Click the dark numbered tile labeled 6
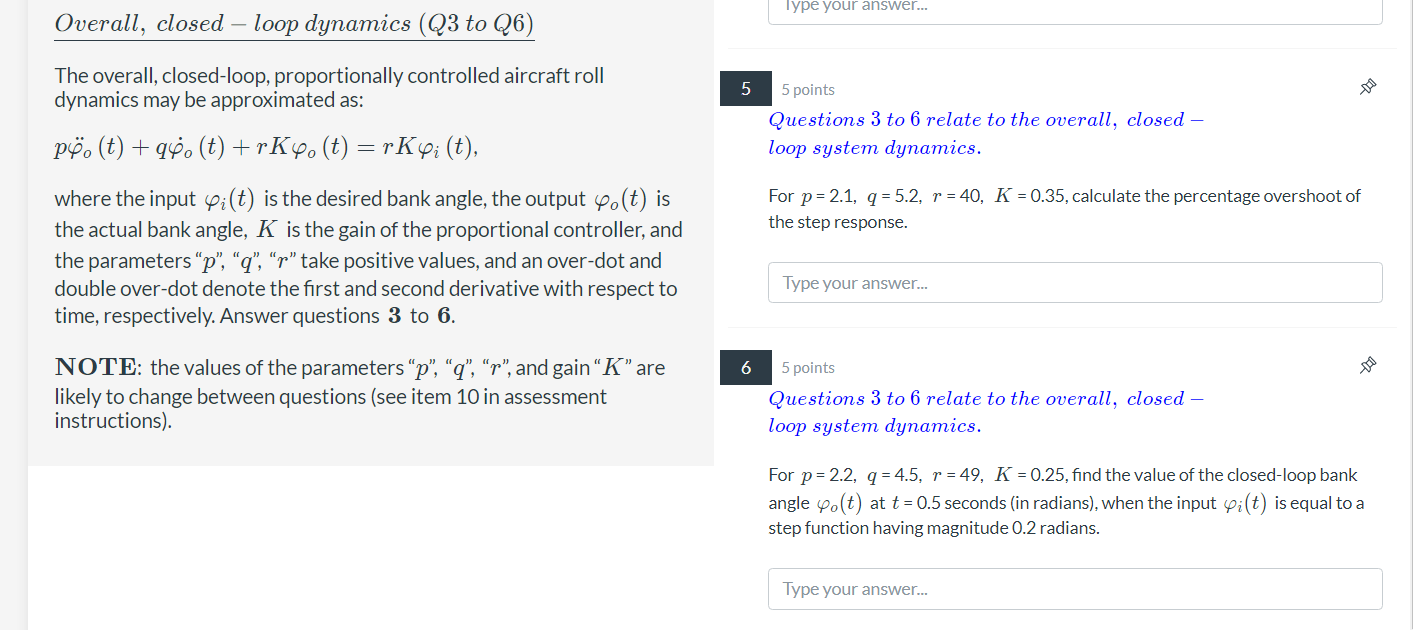This screenshot has width=1413, height=630. pos(745,367)
